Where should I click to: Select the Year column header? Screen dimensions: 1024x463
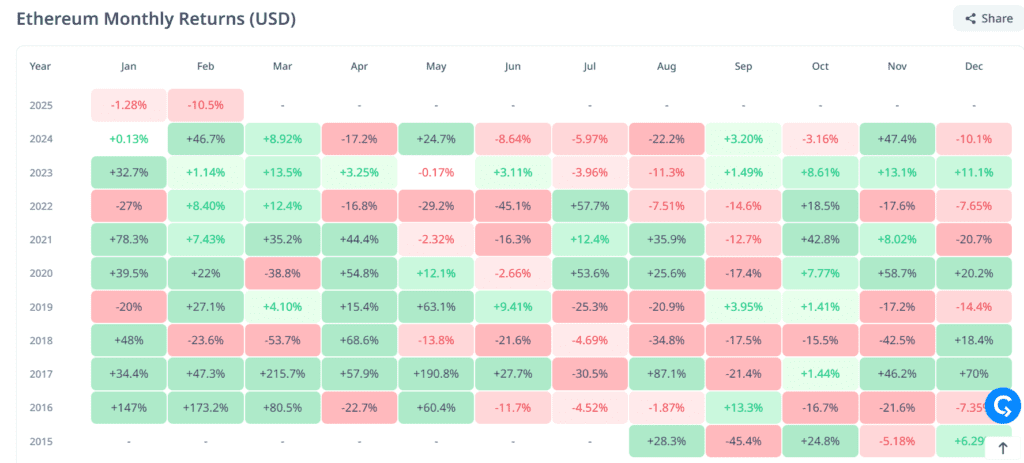[x=40, y=66]
